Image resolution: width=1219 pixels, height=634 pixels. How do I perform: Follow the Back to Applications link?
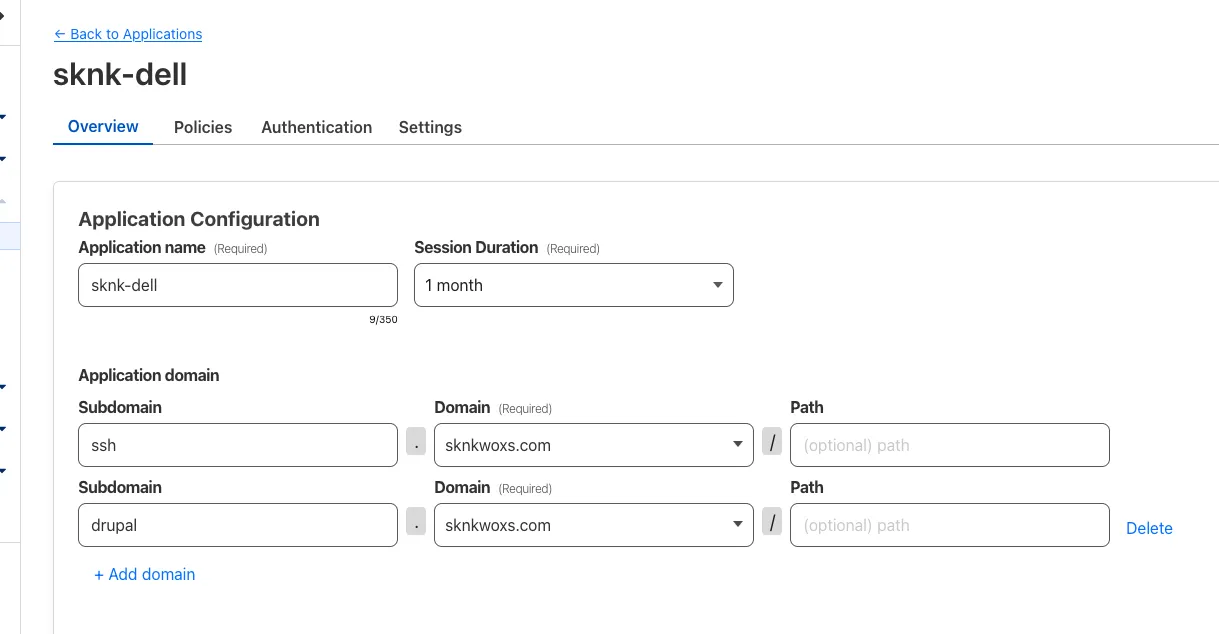[x=128, y=34]
